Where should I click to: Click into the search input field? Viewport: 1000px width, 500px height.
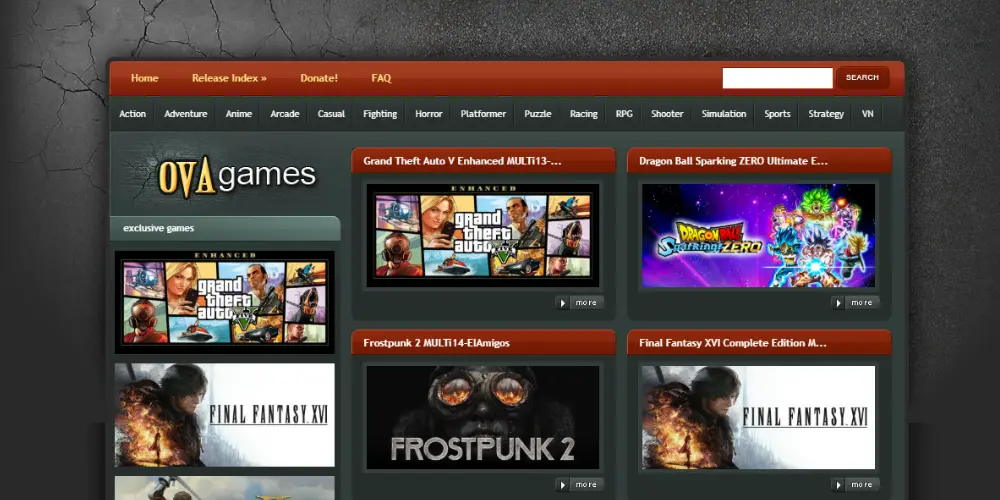[x=777, y=78]
